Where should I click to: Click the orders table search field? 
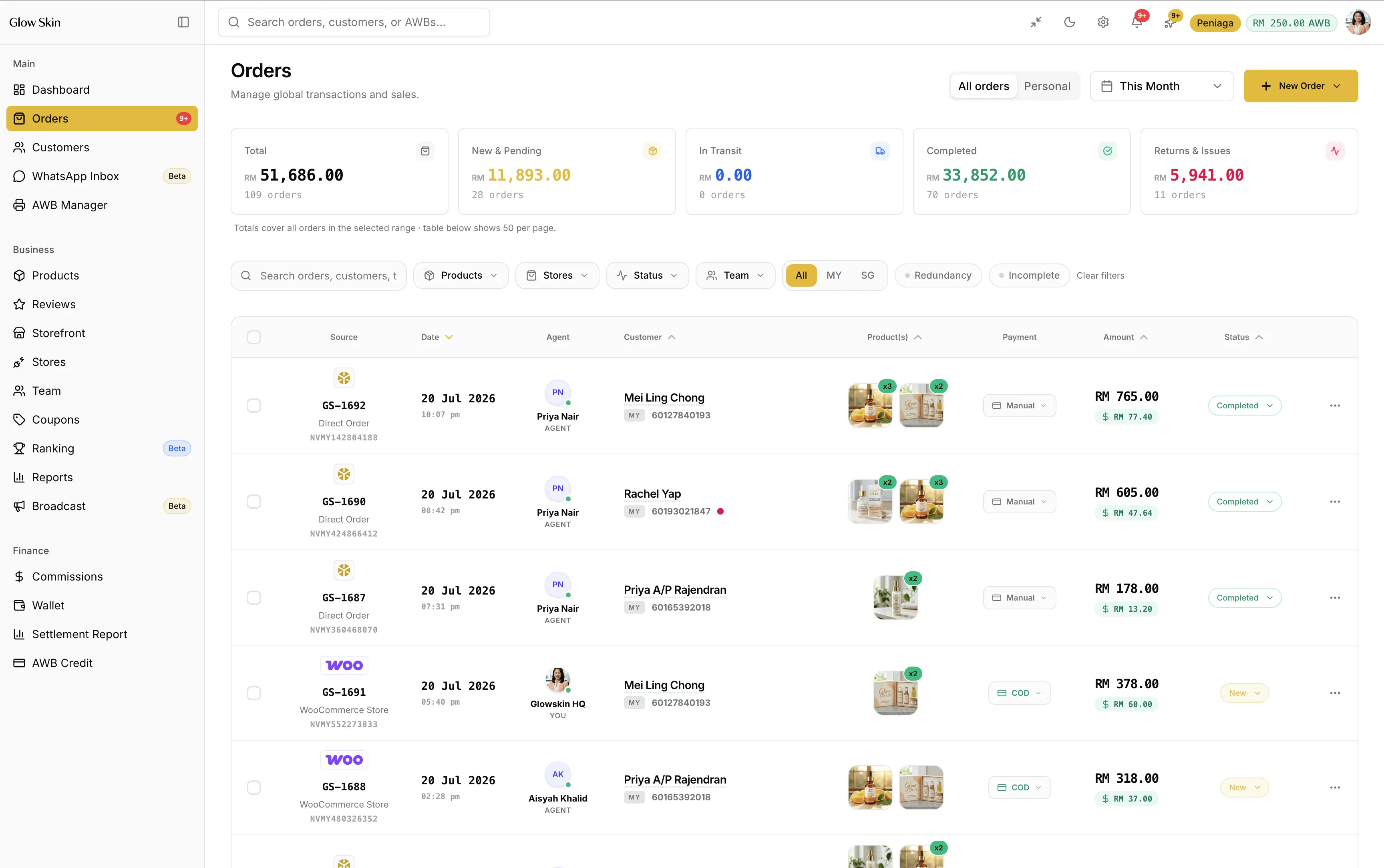(x=319, y=275)
